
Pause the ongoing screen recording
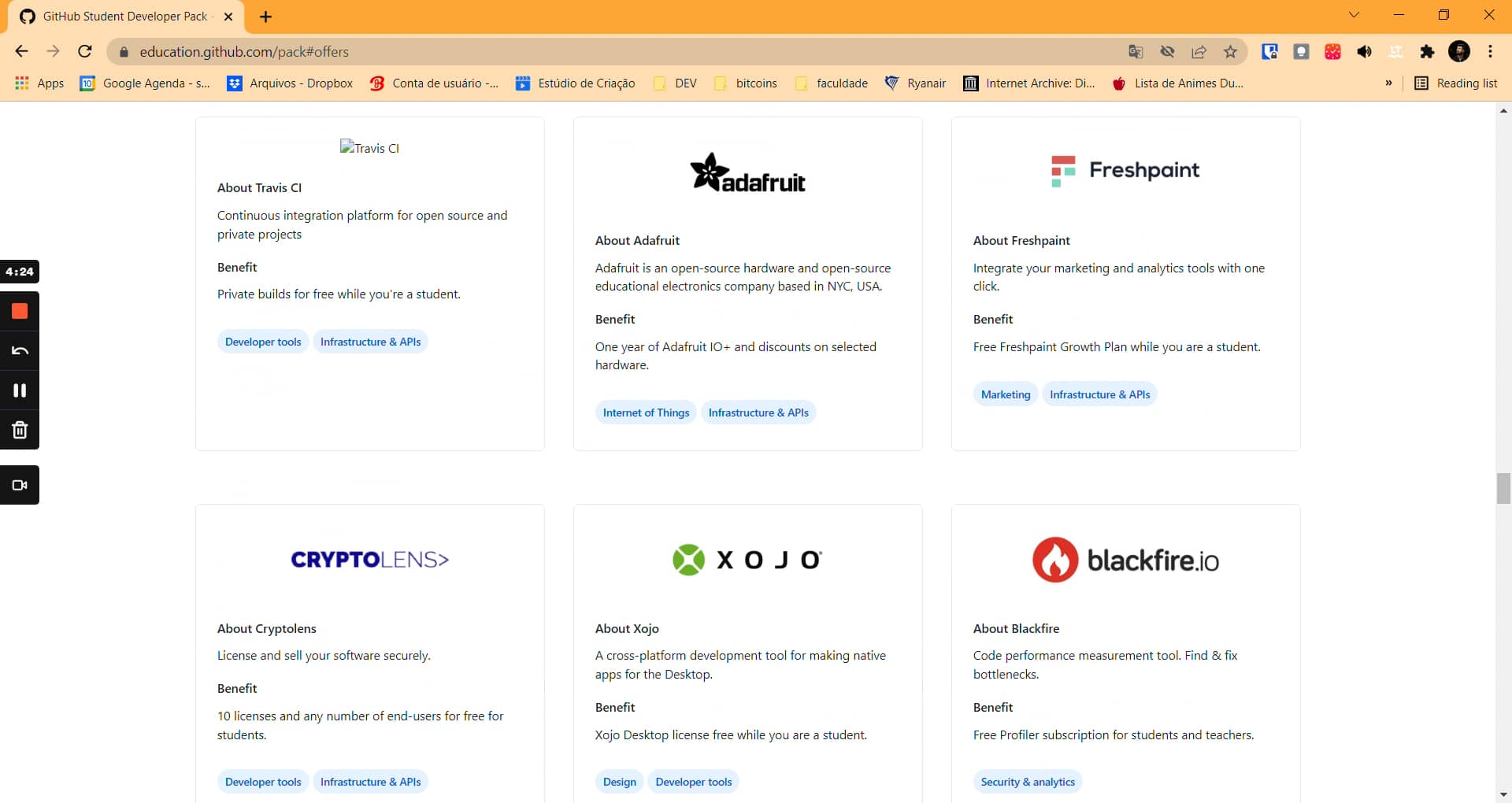20,390
